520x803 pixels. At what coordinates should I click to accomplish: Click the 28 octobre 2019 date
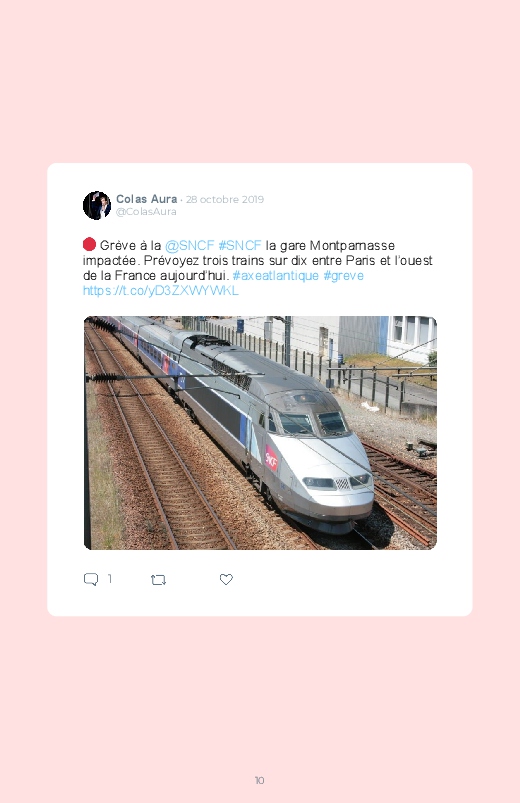coord(225,199)
